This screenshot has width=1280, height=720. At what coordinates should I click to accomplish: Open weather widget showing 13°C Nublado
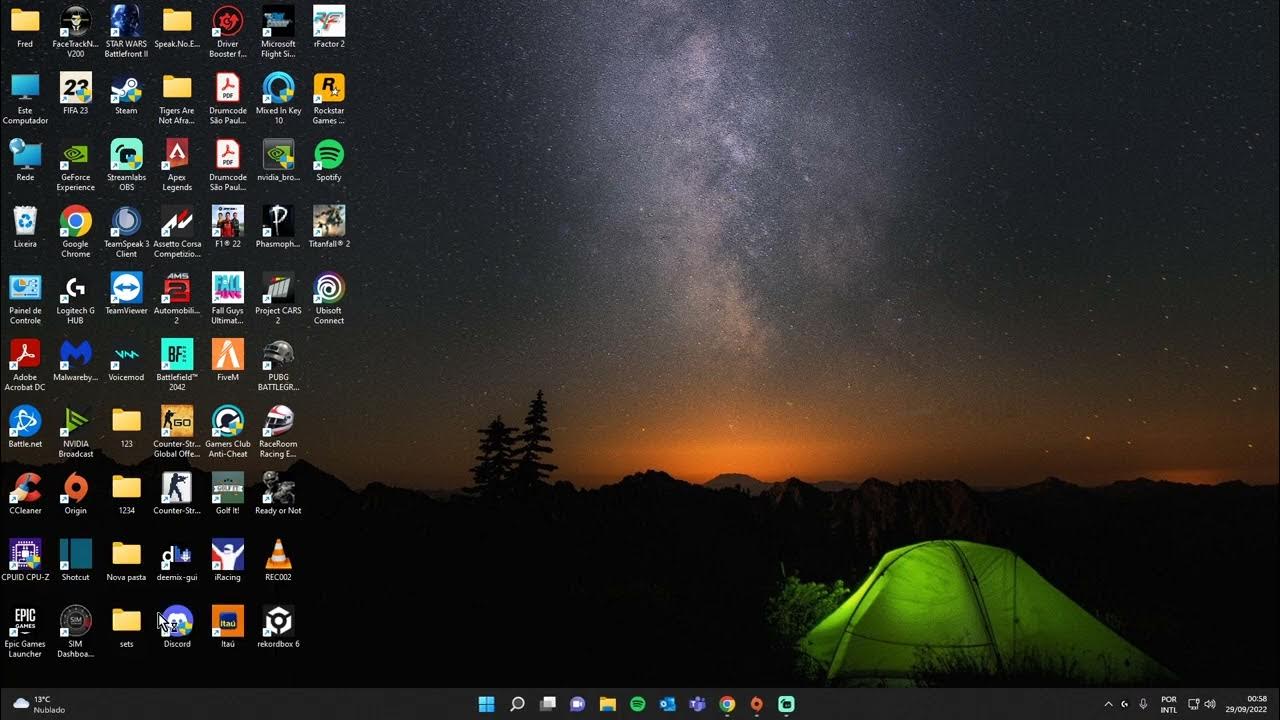click(x=40, y=704)
